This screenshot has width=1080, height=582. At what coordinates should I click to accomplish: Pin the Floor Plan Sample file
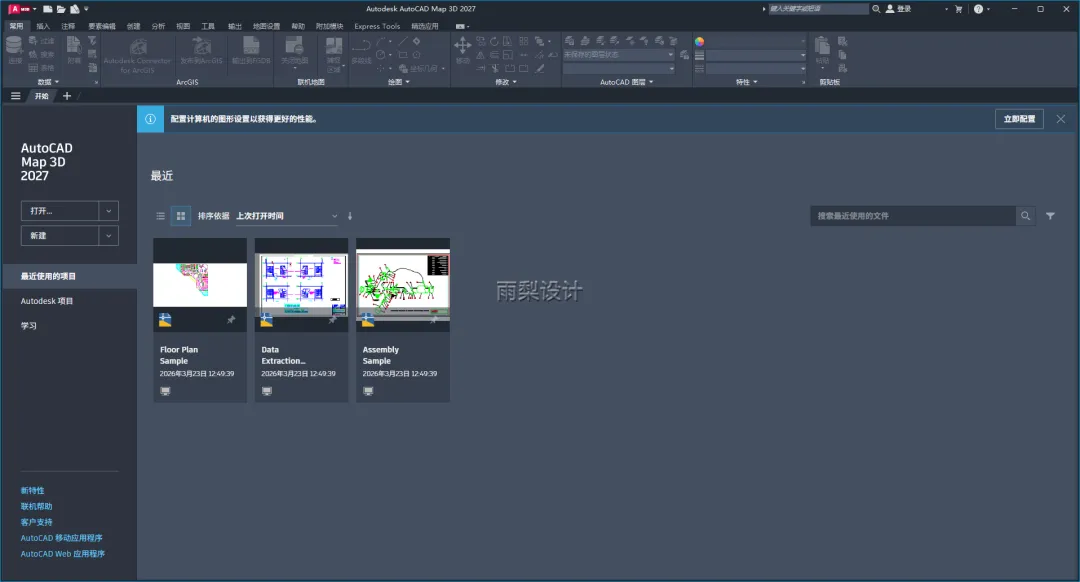[231, 320]
